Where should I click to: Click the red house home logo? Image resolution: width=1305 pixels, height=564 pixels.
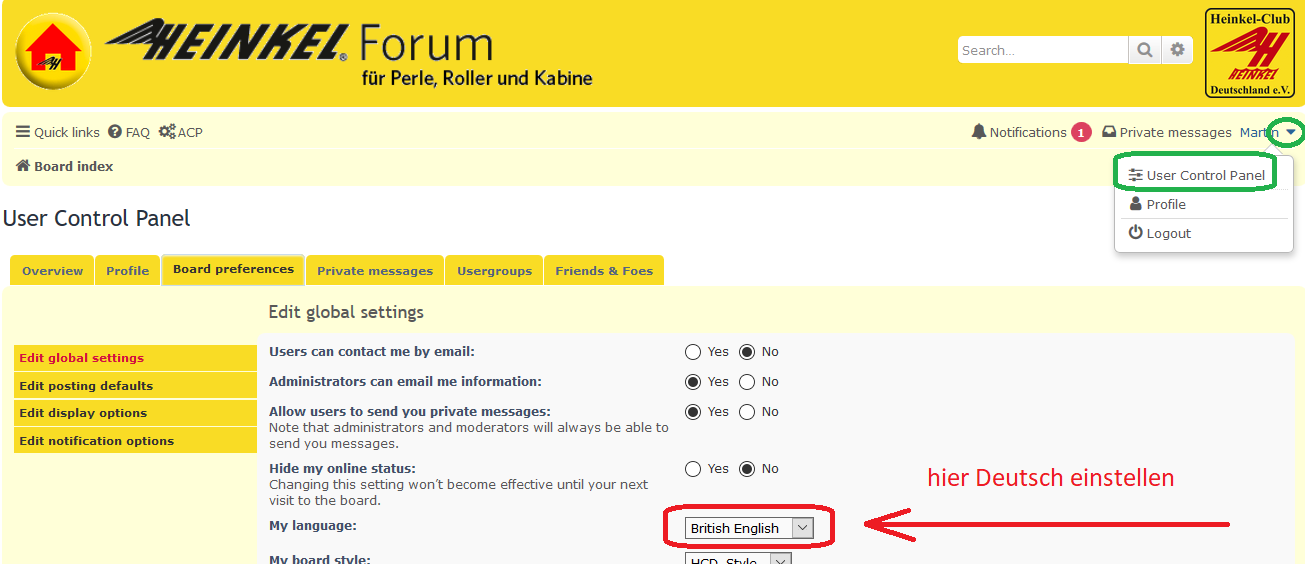[54, 52]
